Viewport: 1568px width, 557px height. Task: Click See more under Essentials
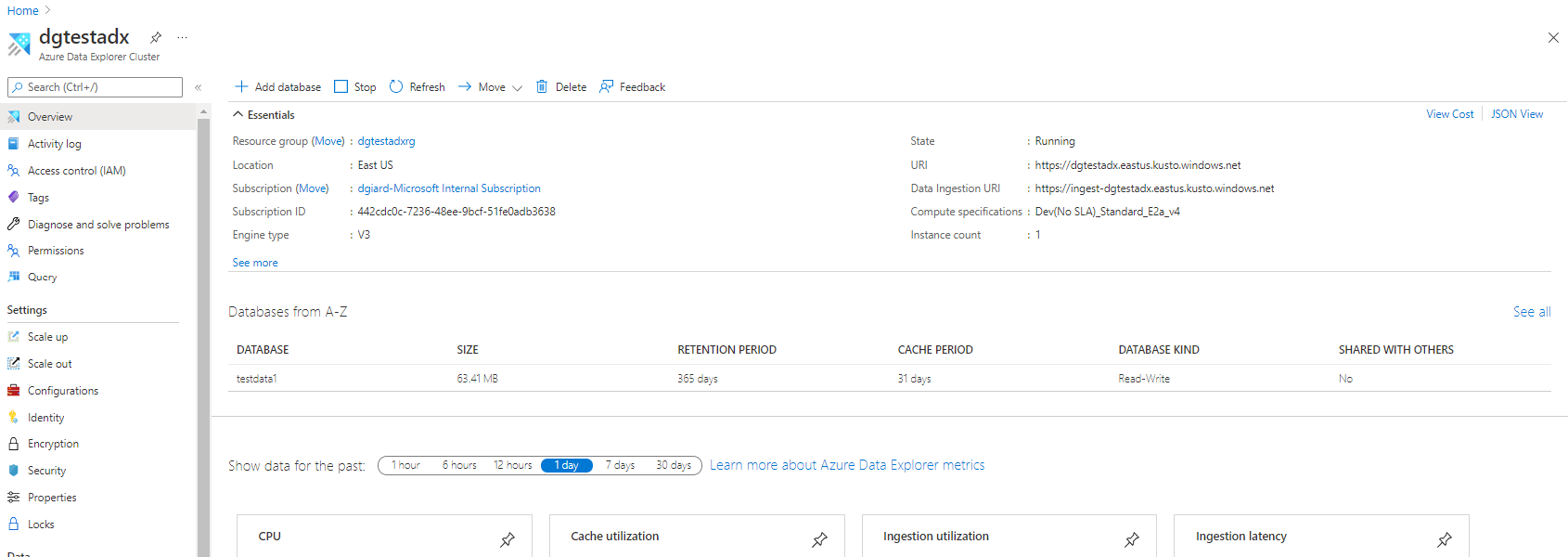(x=255, y=263)
